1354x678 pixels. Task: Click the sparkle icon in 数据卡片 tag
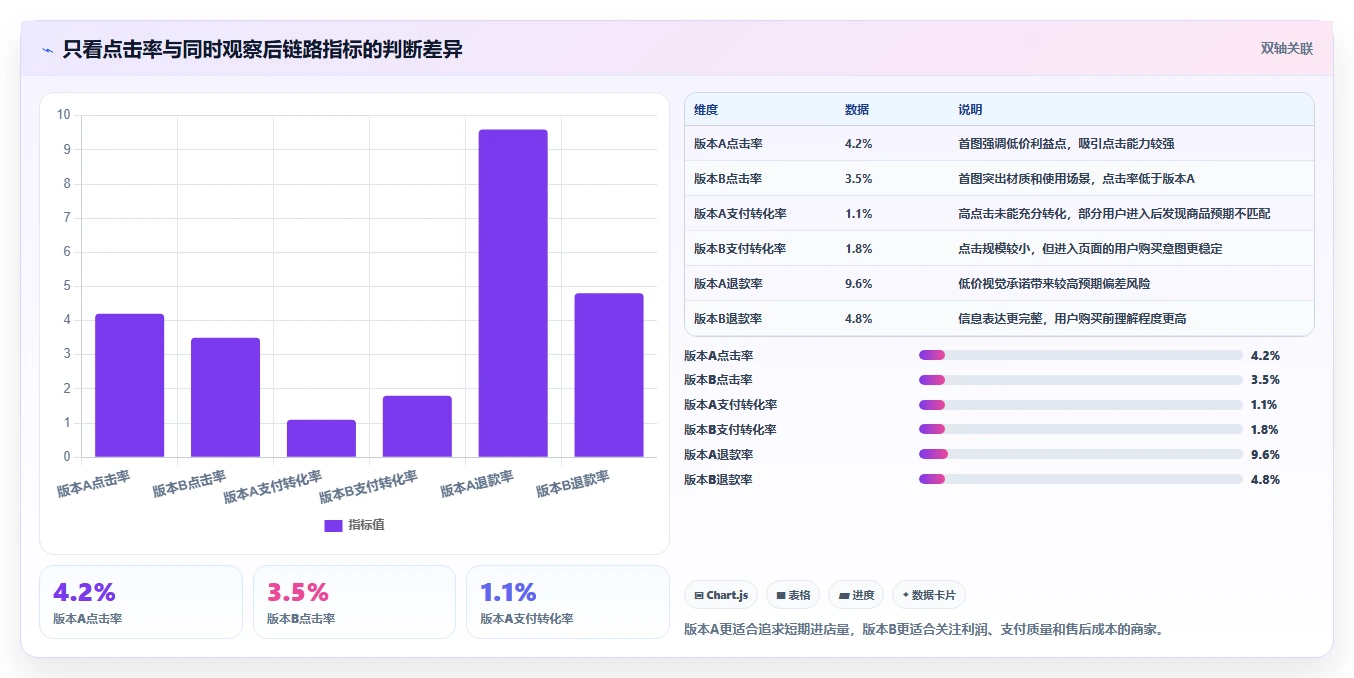[906, 594]
